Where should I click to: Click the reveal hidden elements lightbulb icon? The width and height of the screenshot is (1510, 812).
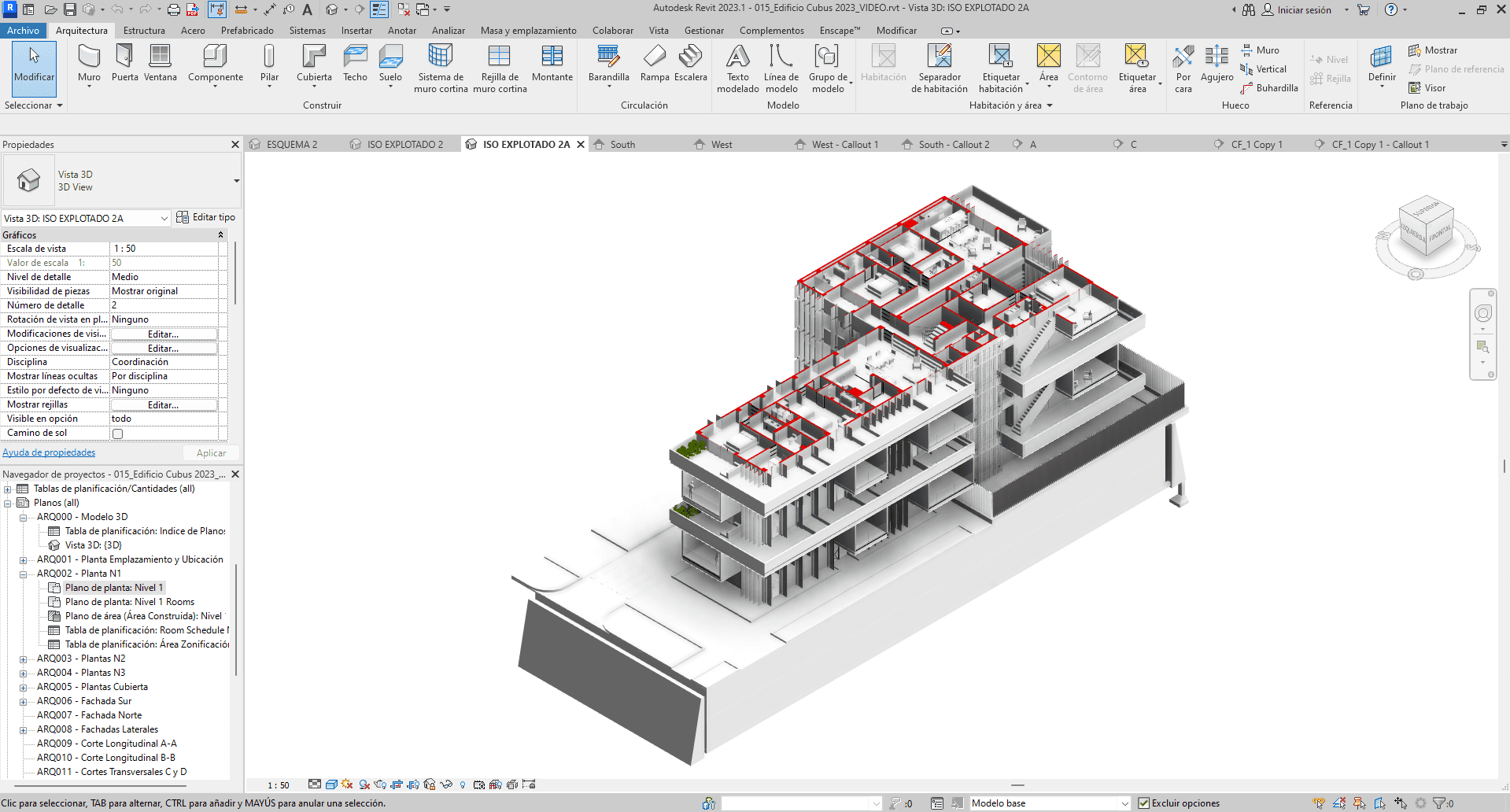pyautogui.click(x=463, y=784)
